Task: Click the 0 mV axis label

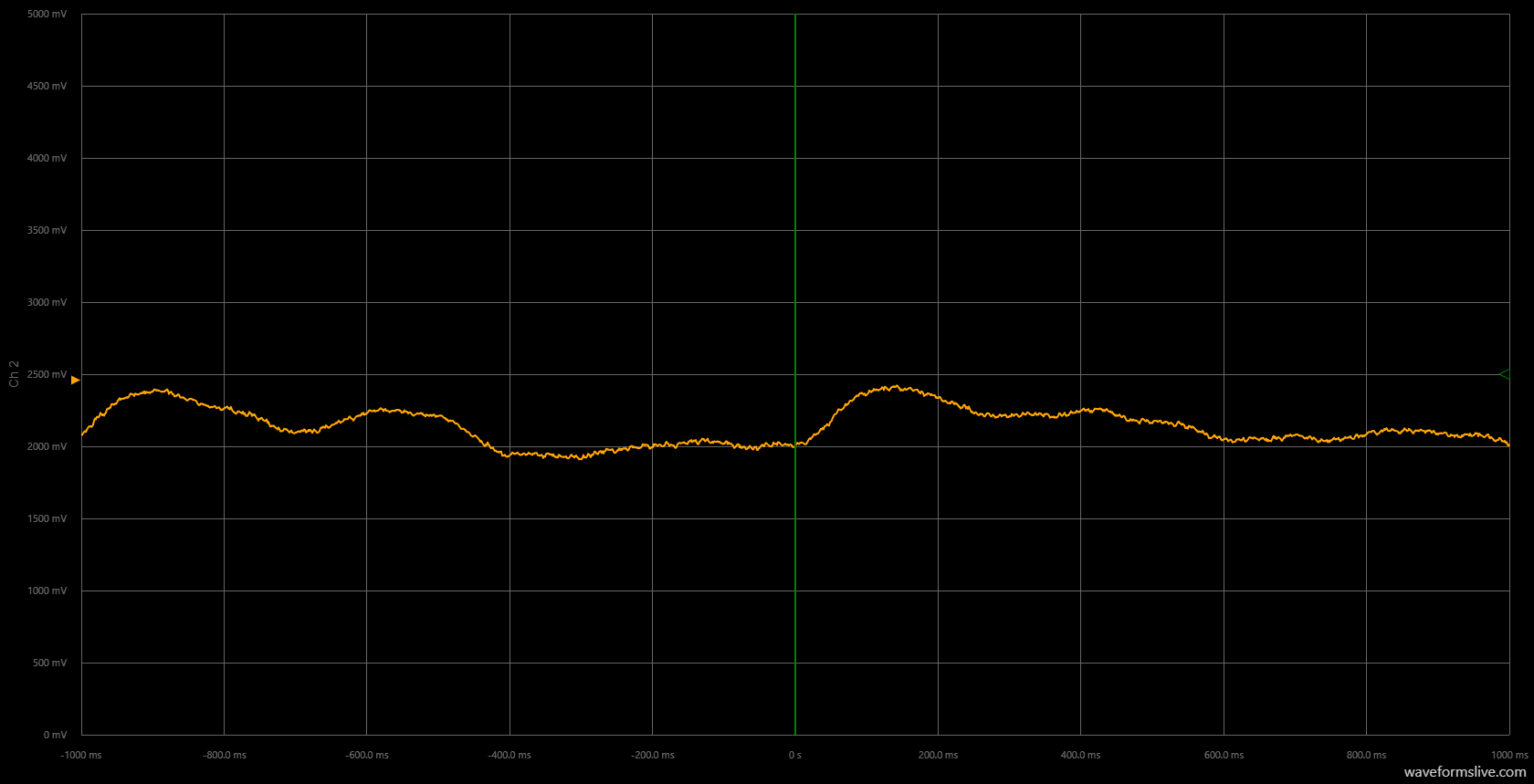Action: click(55, 735)
